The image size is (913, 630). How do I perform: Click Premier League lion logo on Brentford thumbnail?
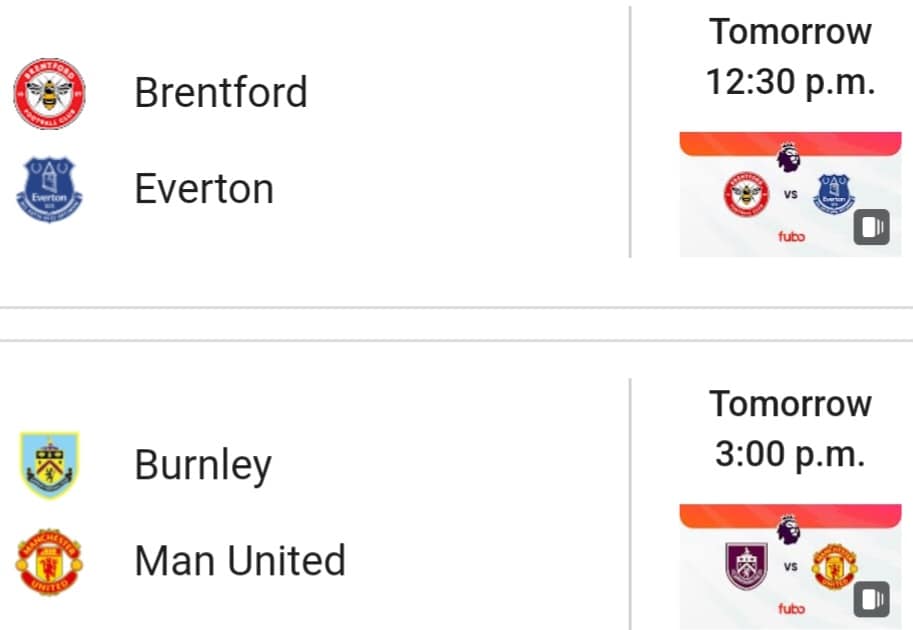pos(788,157)
